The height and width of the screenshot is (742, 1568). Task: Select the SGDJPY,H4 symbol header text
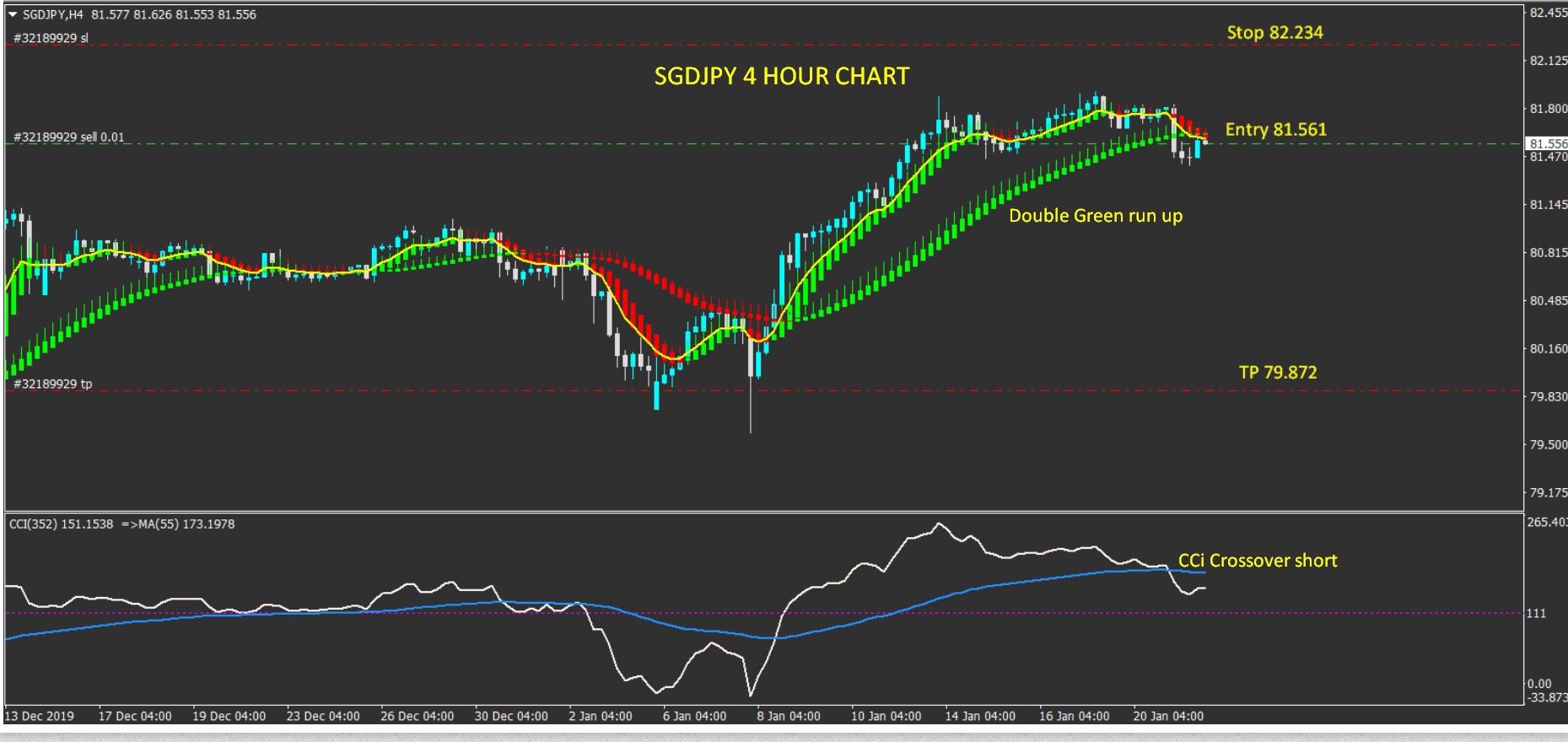coord(53,14)
